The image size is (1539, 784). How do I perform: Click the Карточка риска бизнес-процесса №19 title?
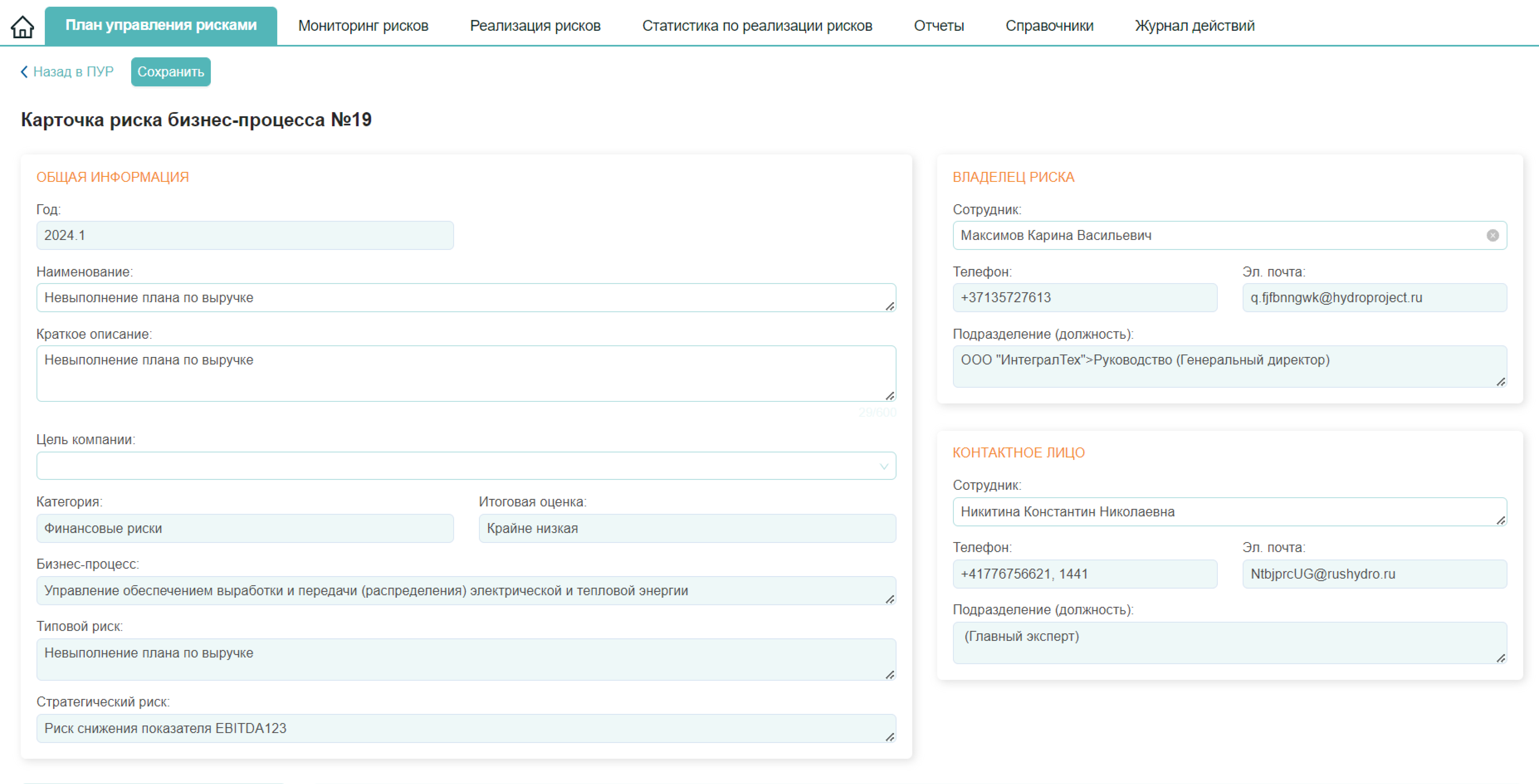click(196, 120)
